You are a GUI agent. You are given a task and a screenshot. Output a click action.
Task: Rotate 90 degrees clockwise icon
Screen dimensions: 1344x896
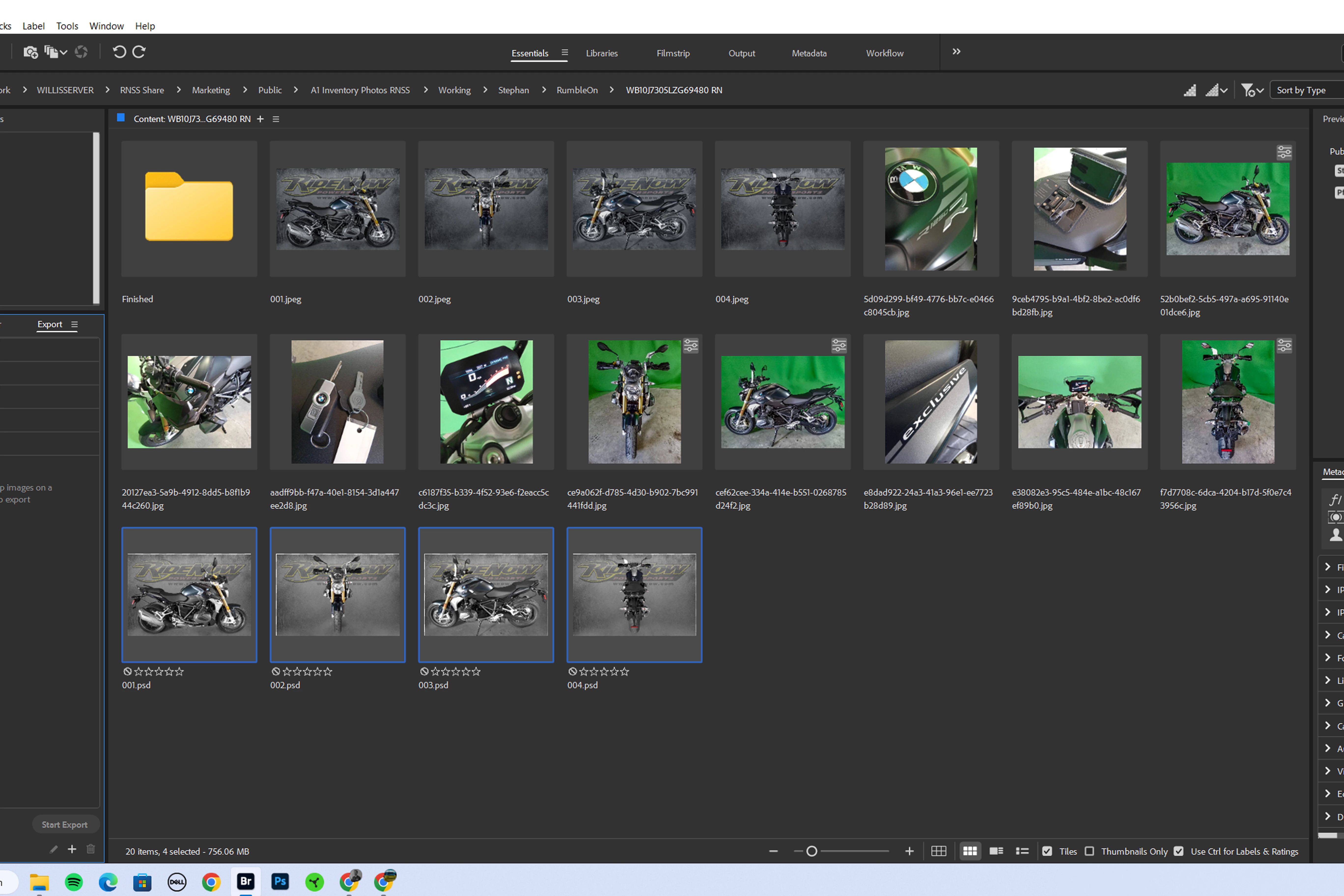pos(139,52)
